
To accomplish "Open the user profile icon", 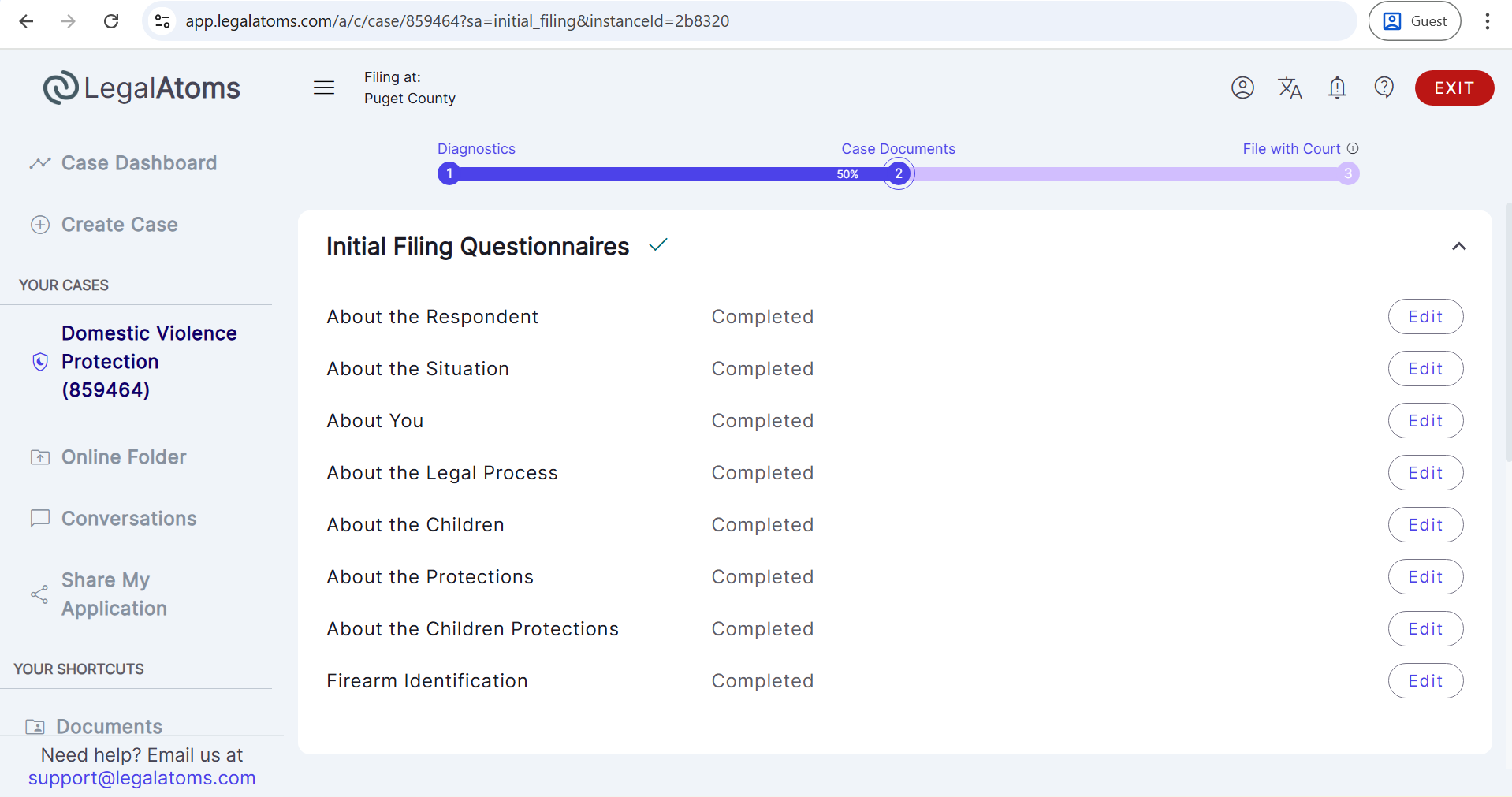I will [x=1242, y=88].
